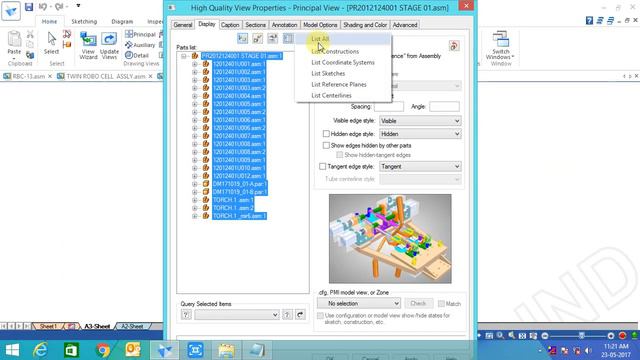Toggle the Hidden edge style checkbox

326,133
